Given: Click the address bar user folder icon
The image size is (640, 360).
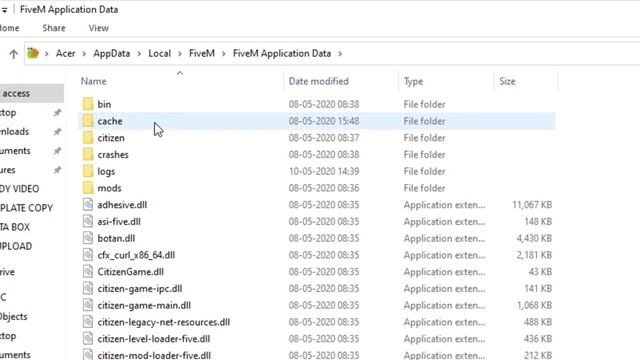Looking at the screenshot, I should 33,53.
